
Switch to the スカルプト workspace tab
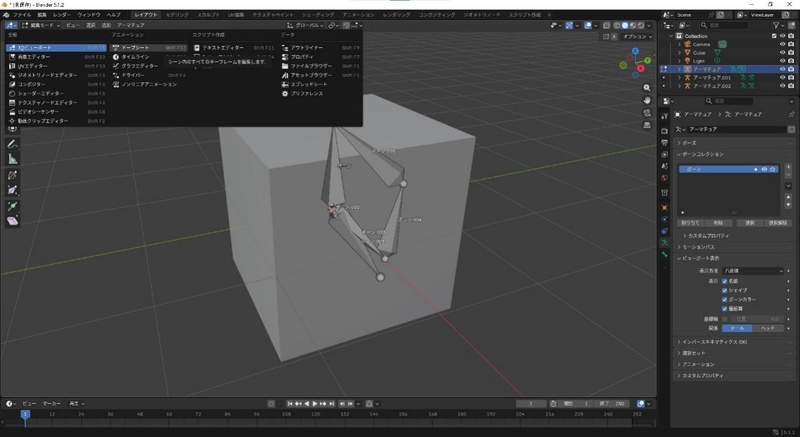pyautogui.click(x=209, y=15)
